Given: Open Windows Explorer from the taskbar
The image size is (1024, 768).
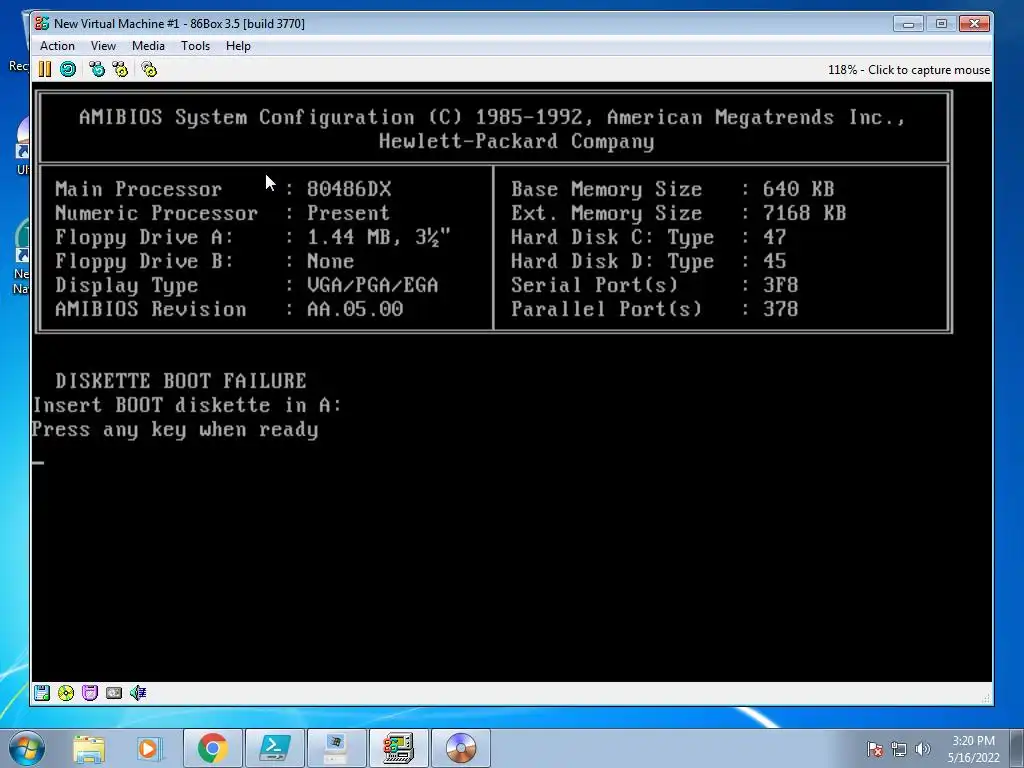Looking at the screenshot, I should (89, 748).
